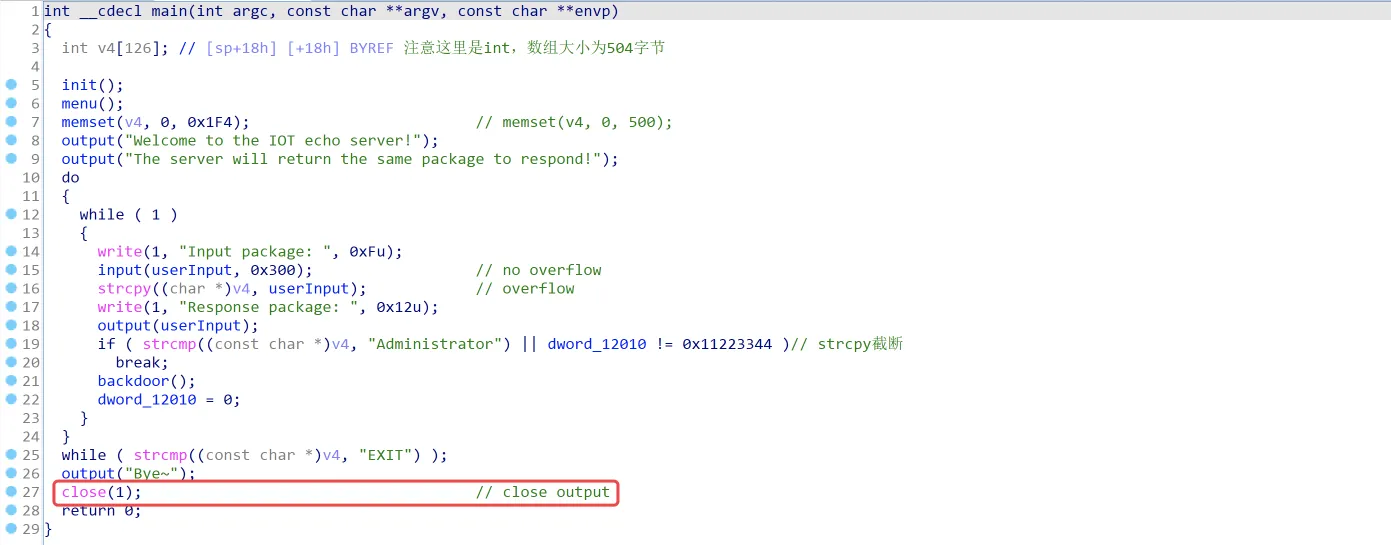Image resolution: width=1391 pixels, height=545 pixels.
Task: Click the do keyword
Action: tap(71, 177)
